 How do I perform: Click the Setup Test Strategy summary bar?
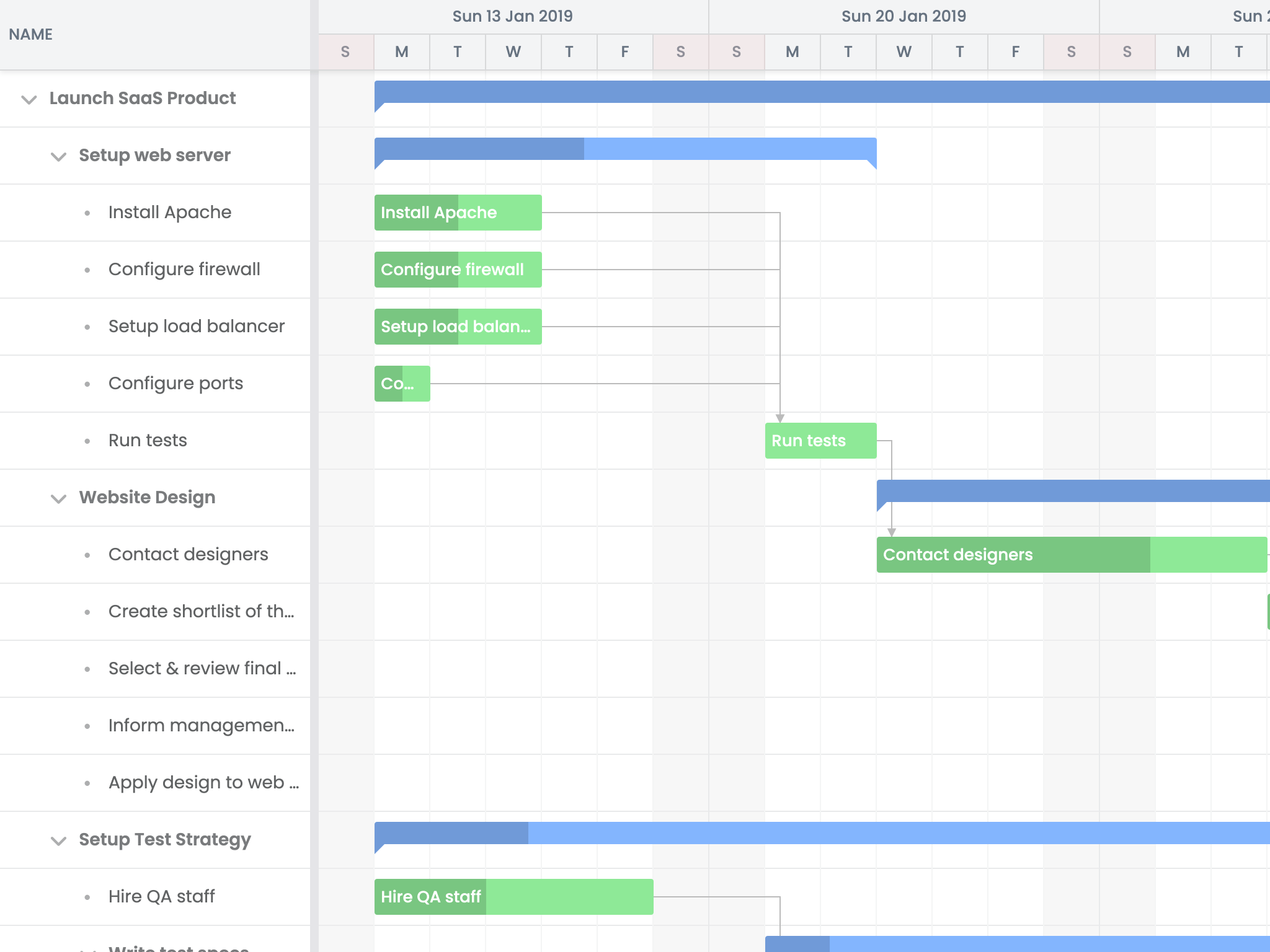click(822, 833)
